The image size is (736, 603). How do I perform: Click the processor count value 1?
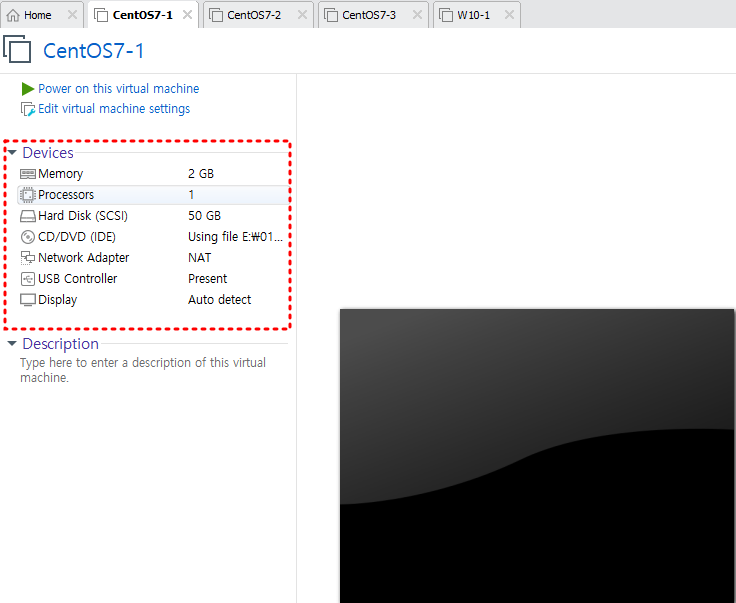192,195
